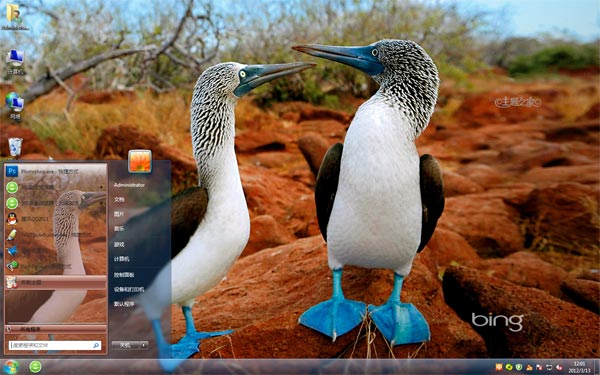Screen dimensions: 600x375
Task: Launch Tencent QQ penguin entry
Action: 56,218
